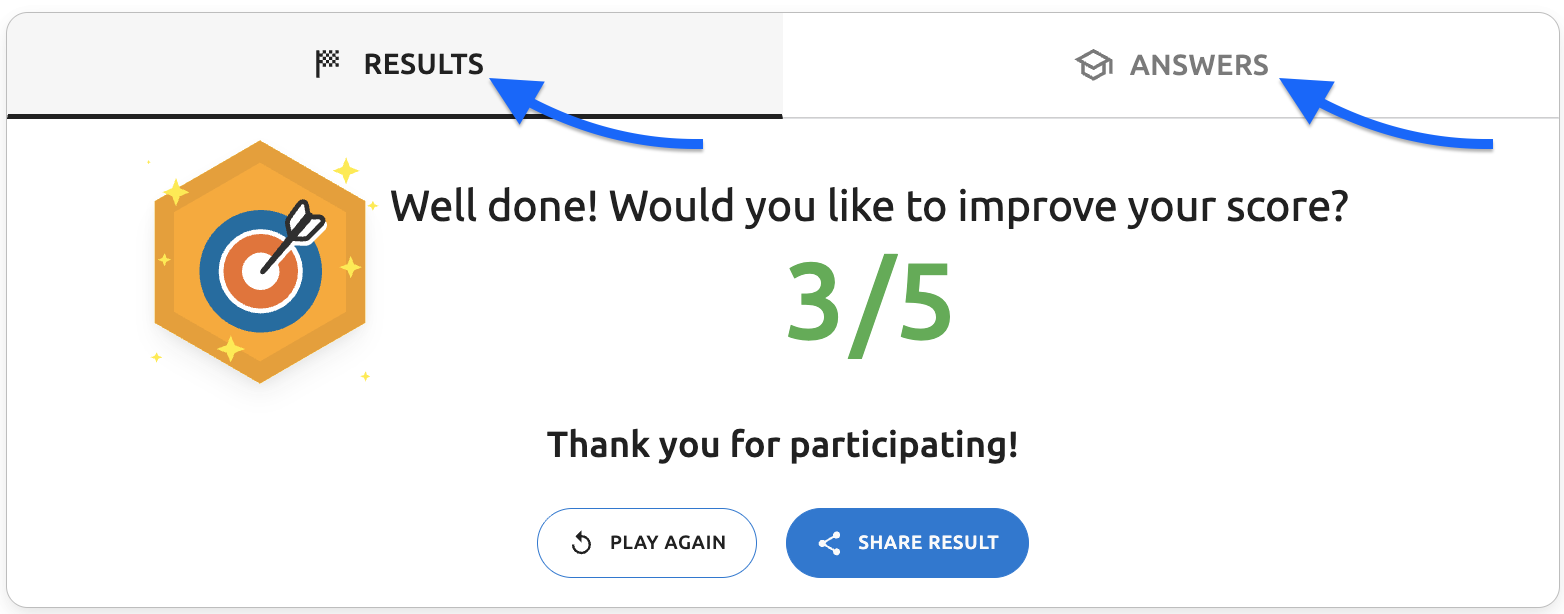1564x614 pixels.
Task: Click the sparkle on the badge's bottom edge
Action: click(x=231, y=349)
